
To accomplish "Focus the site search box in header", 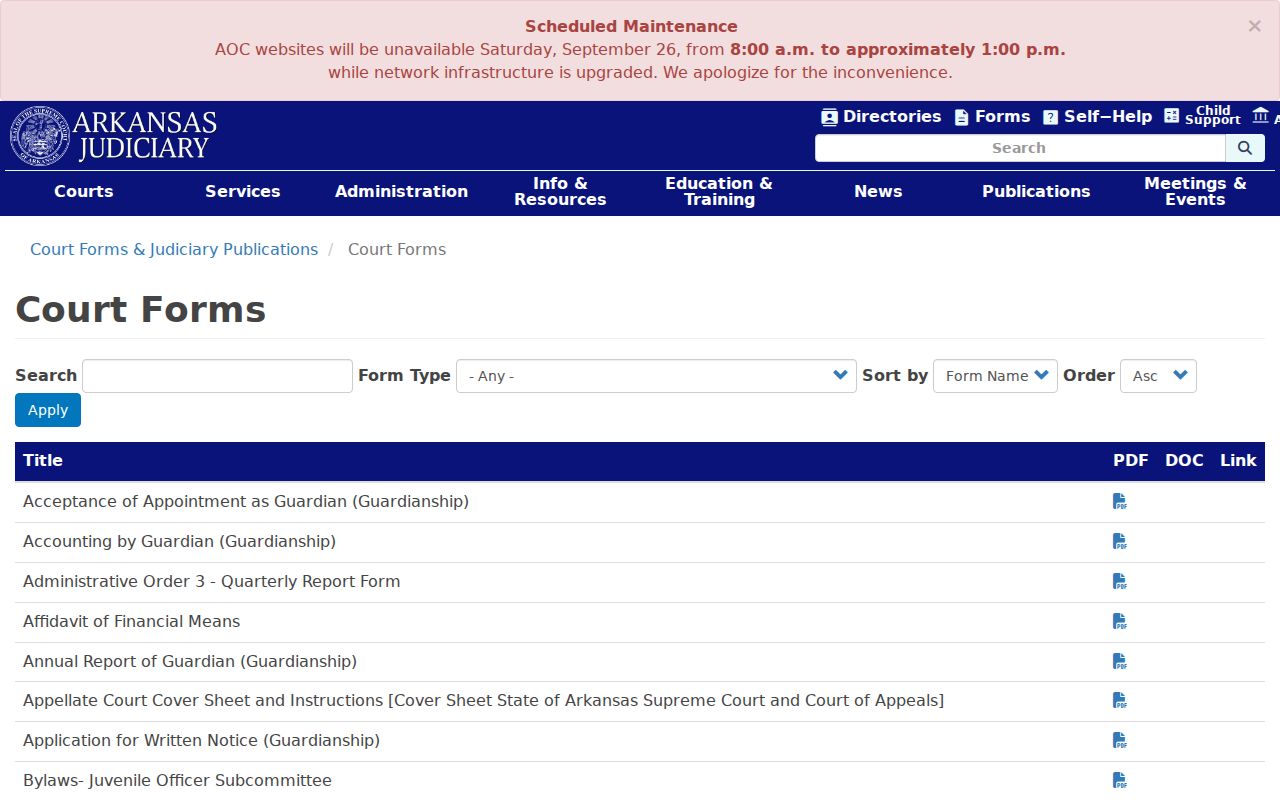I will click(x=1020, y=148).
